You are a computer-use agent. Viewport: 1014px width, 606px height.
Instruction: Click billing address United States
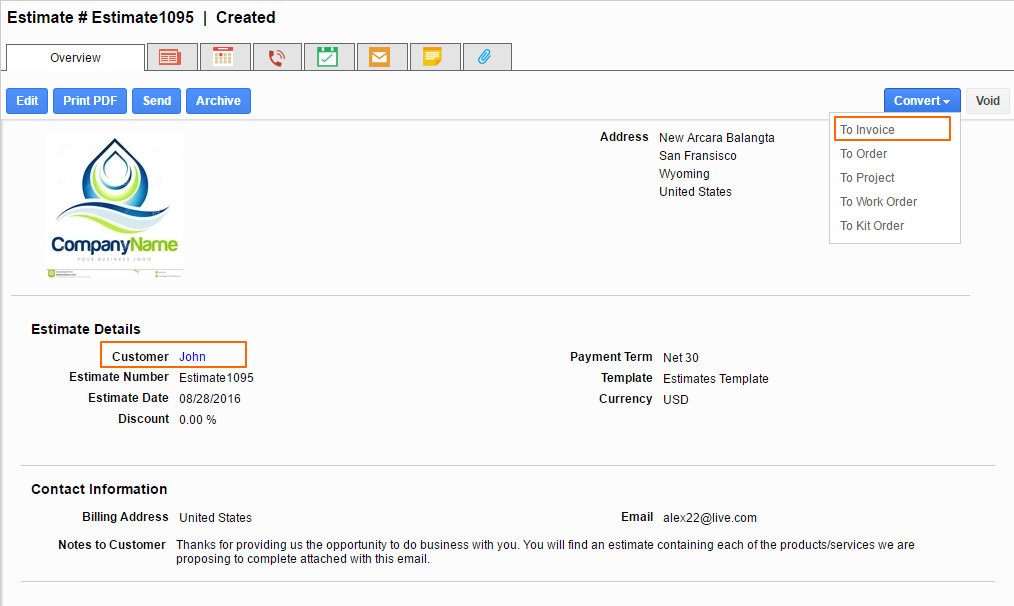tap(215, 518)
